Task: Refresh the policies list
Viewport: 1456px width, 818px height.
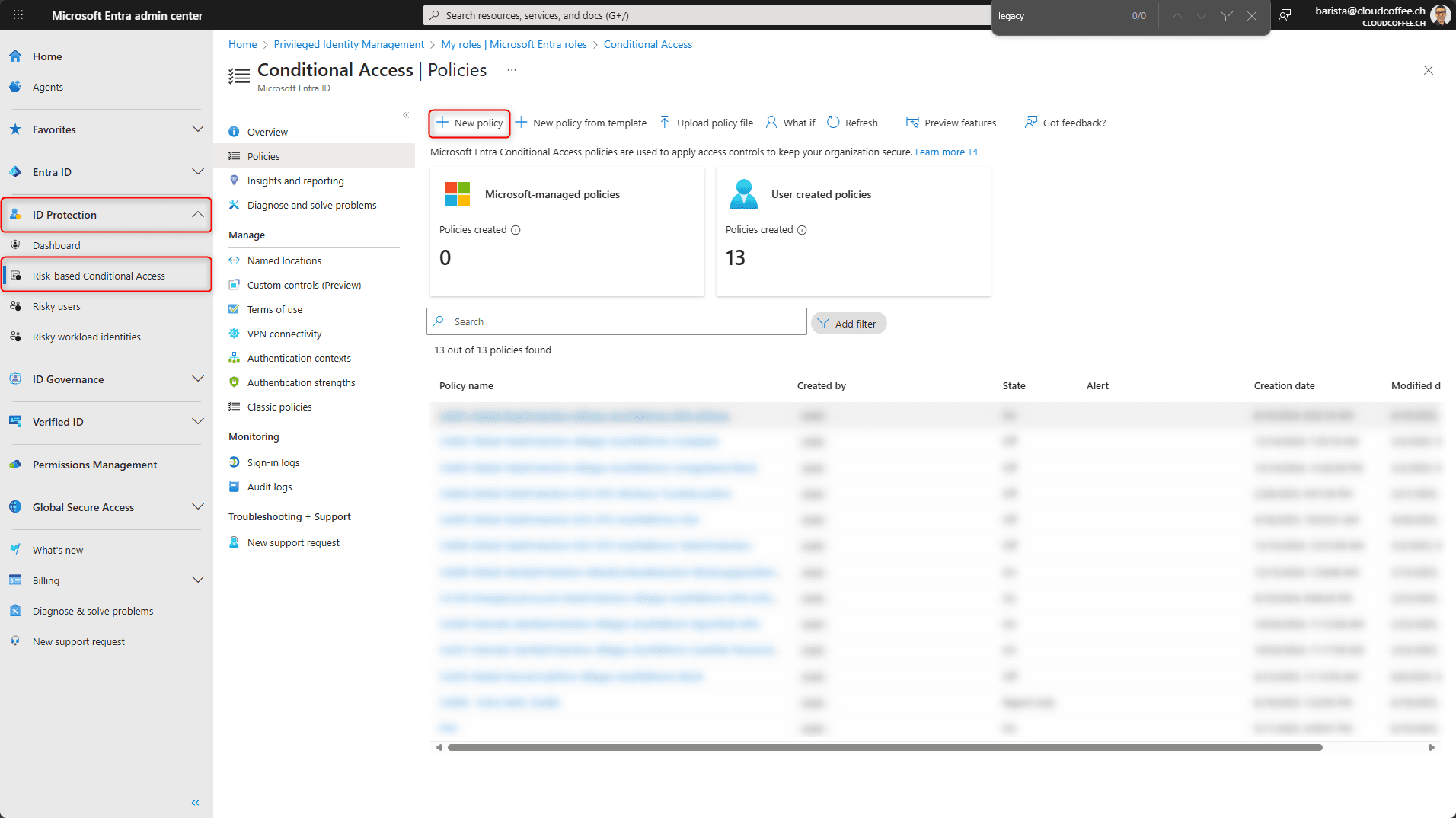Action: tap(852, 123)
